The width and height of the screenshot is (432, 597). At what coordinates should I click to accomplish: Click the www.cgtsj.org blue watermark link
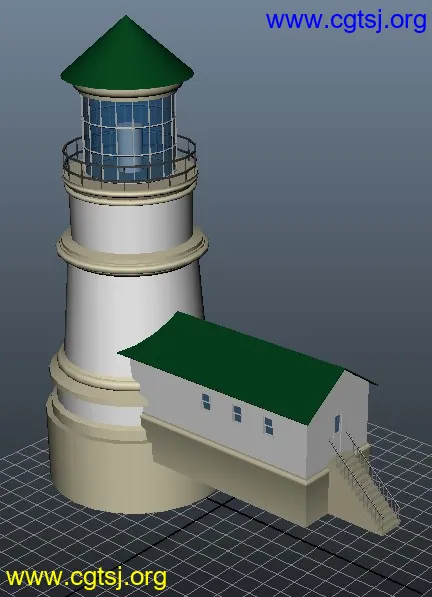[x=346, y=21]
